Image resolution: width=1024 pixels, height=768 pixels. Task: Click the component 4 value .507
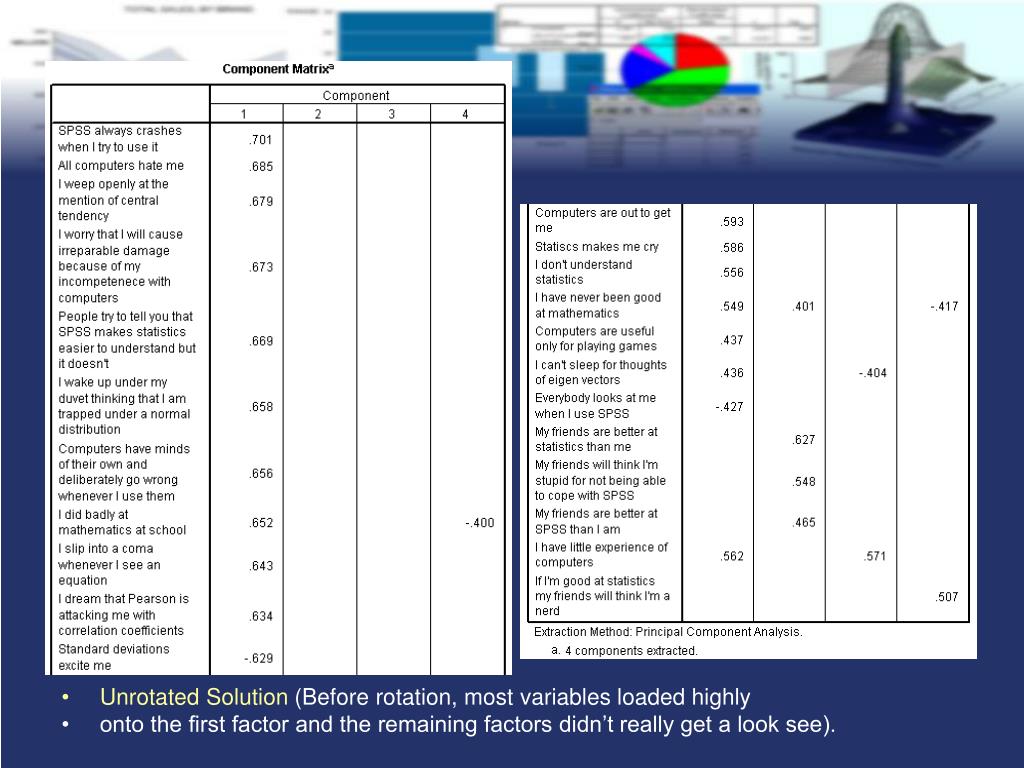click(x=946, y=597)
